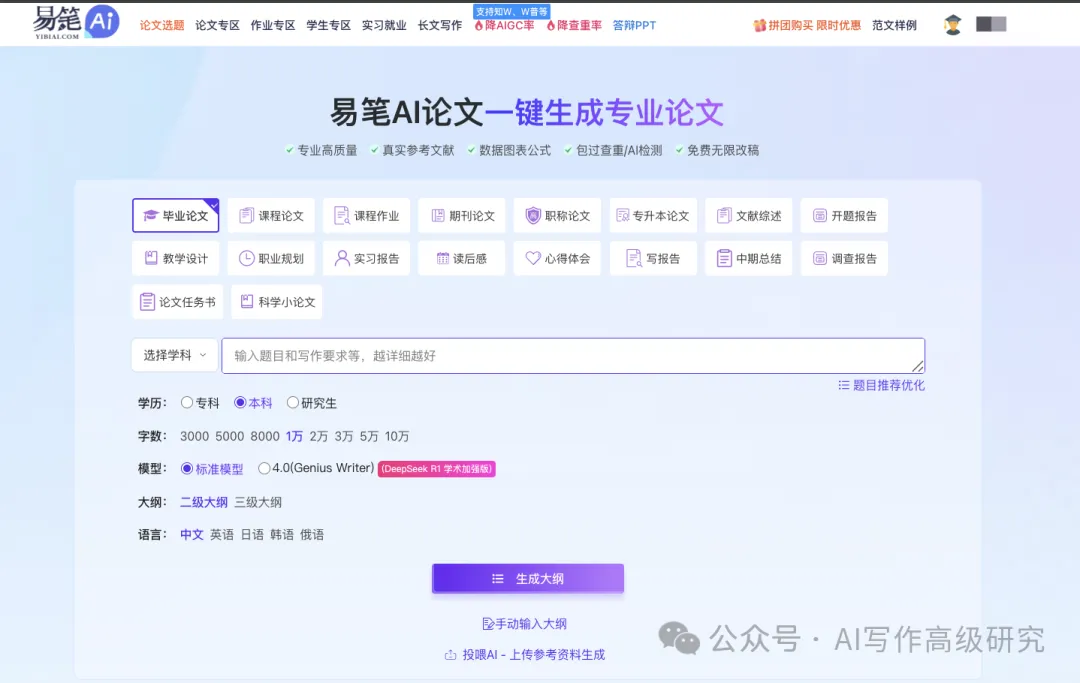The image size is (1080, 683).
Task: Click 手动输入大纲 link
Action: point(524,624)
